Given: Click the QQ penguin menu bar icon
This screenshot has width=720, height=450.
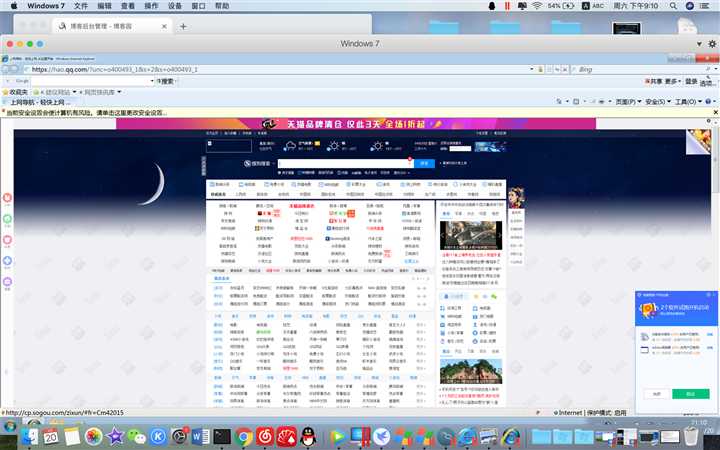Looking at the screenshot, I should pos(492,6).
